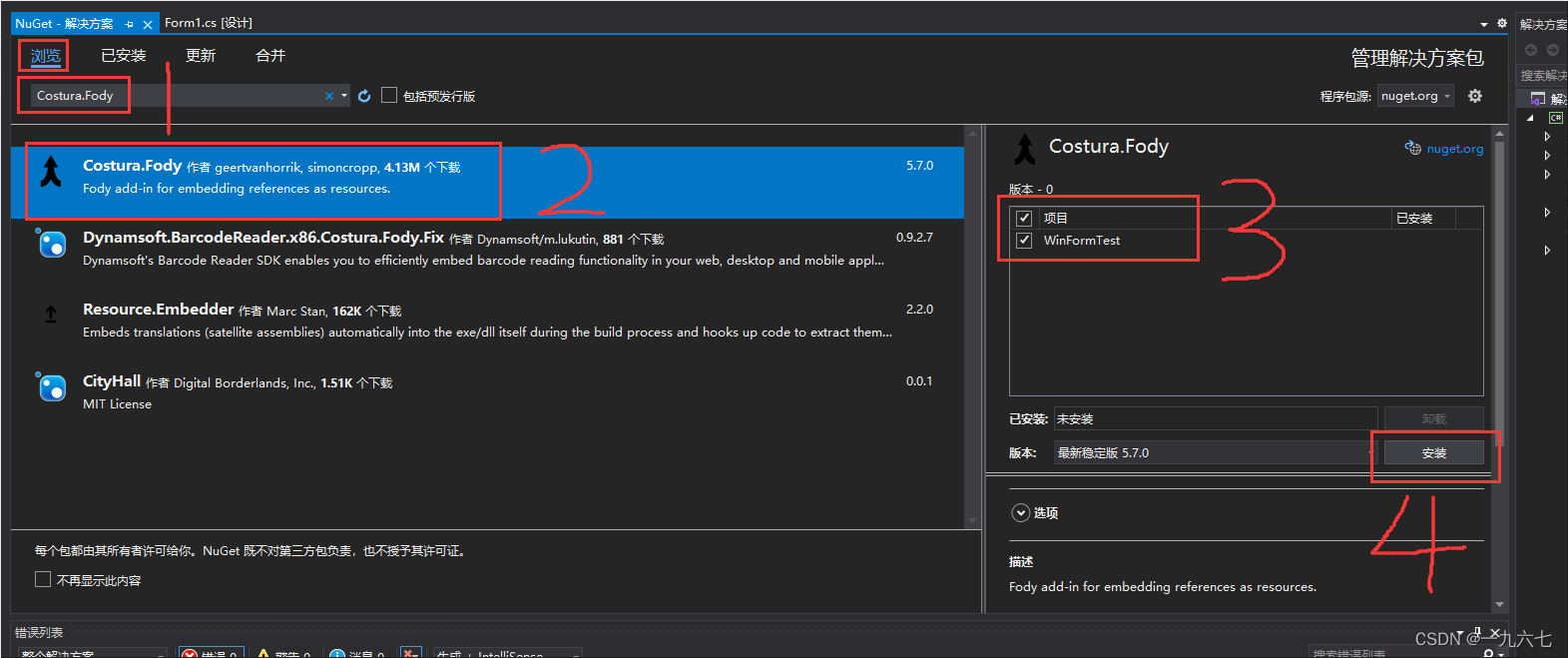Click the 0.9.2.7 version text
Image resolution: width=1568 pixels, height=658 pixels.
(914, 238)
